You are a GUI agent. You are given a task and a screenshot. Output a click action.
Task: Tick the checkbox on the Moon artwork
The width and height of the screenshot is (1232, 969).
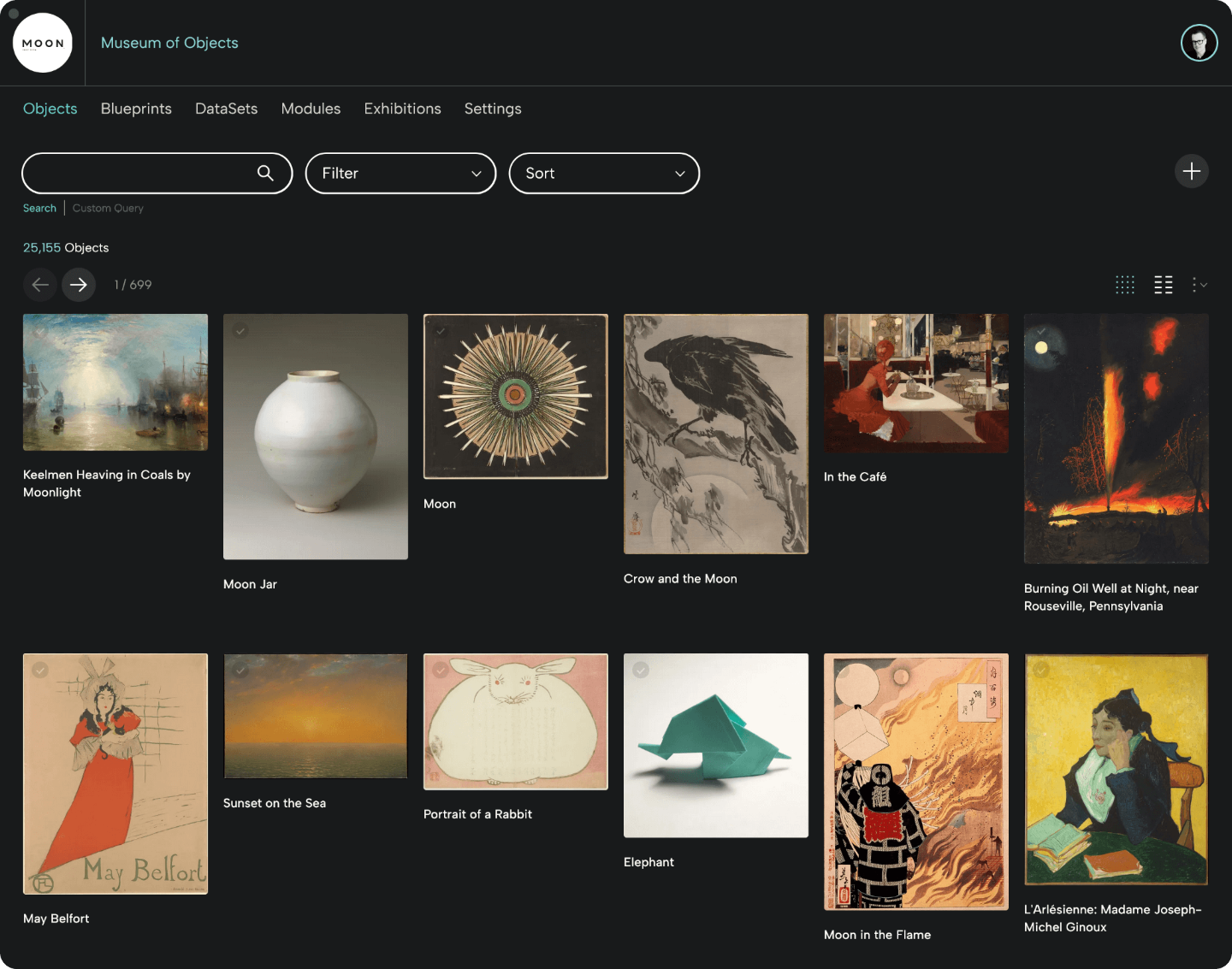pyautogui.click(x=441, y=330)
